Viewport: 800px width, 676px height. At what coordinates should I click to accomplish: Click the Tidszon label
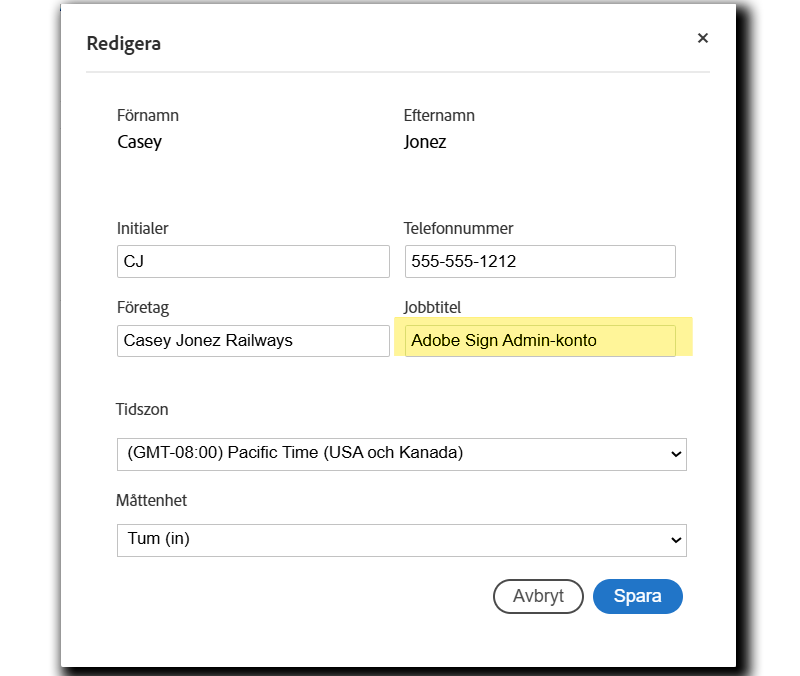pos(142,410)
